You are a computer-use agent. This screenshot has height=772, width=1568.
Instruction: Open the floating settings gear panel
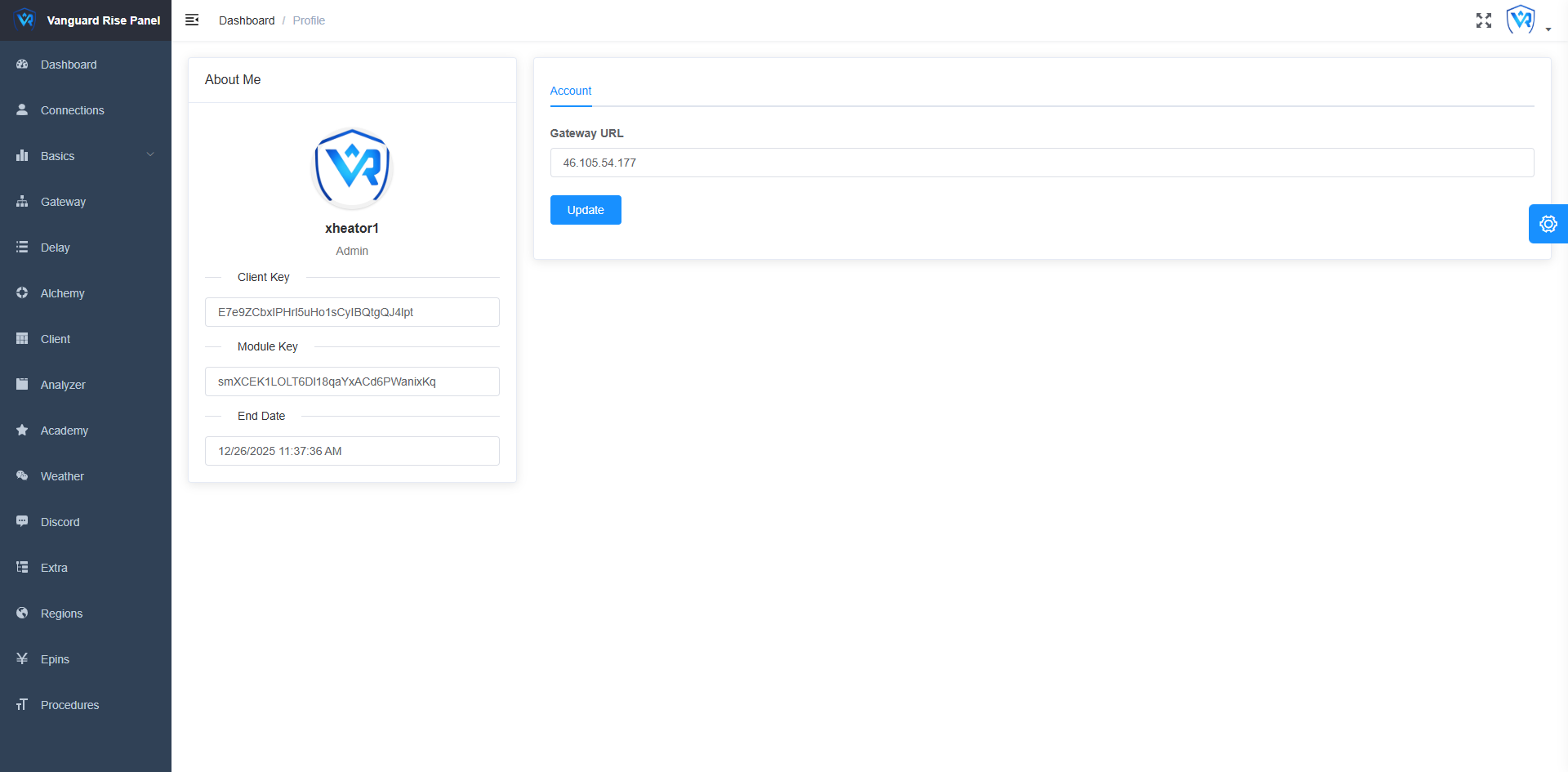1548,224
